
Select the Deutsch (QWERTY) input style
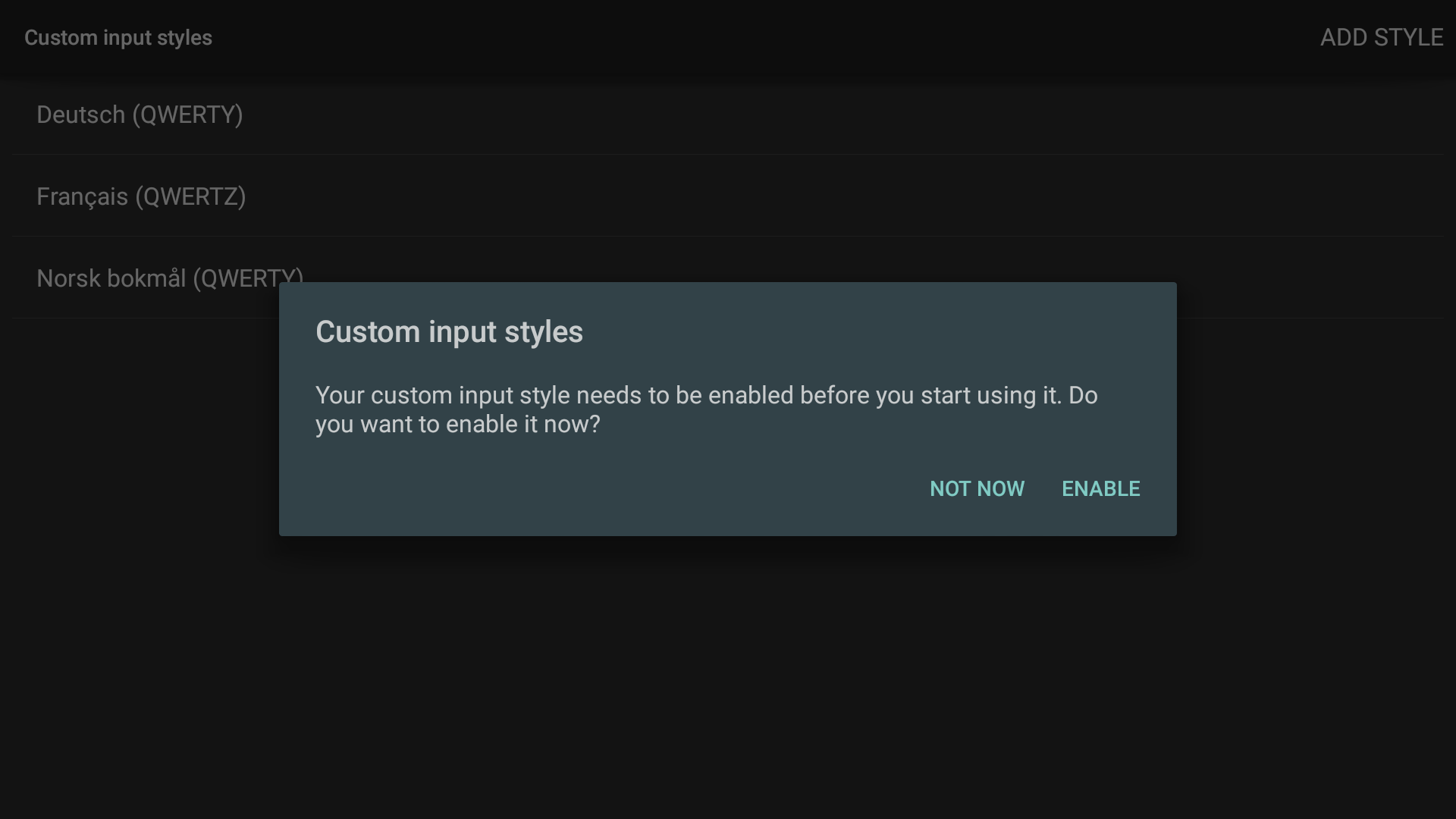pos(140,115)
